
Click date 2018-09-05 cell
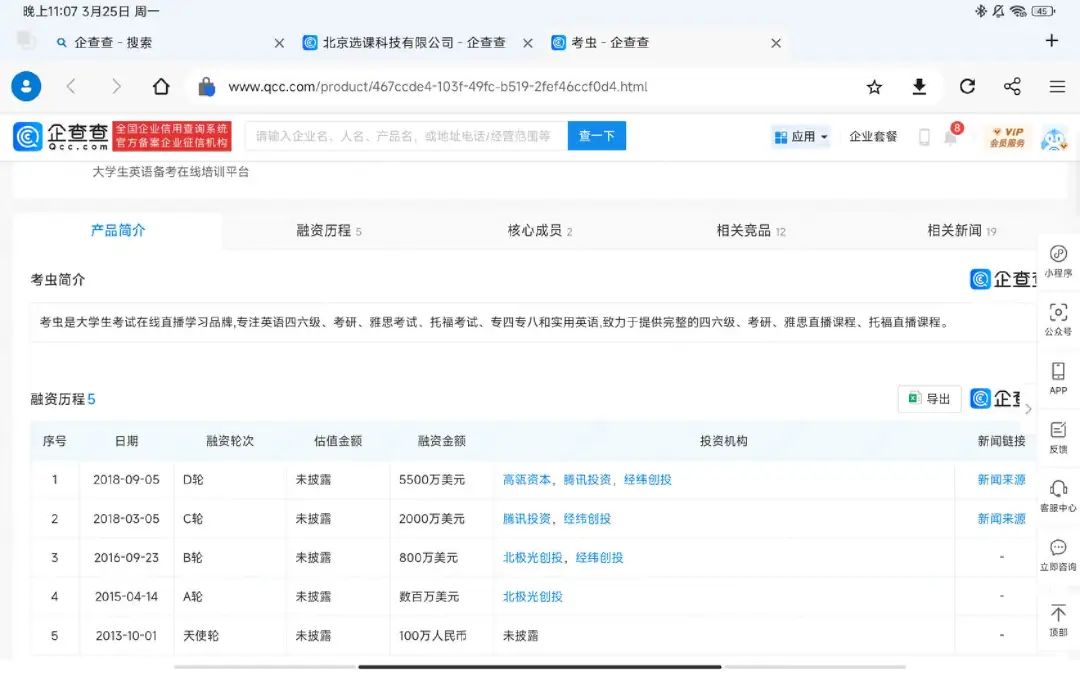[126, 479]
